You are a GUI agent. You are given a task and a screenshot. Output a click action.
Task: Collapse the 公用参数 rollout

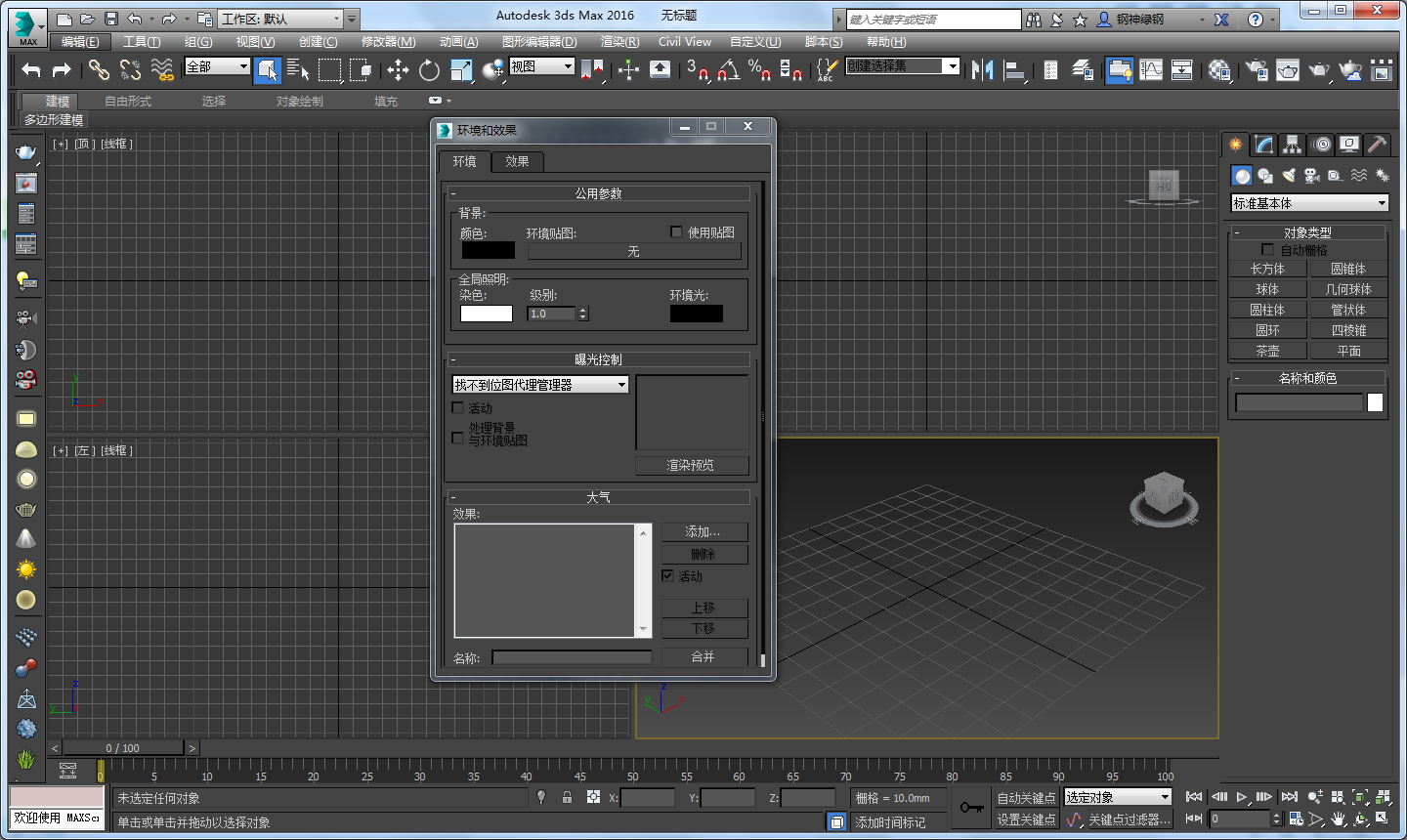click(x=599, y=193)
